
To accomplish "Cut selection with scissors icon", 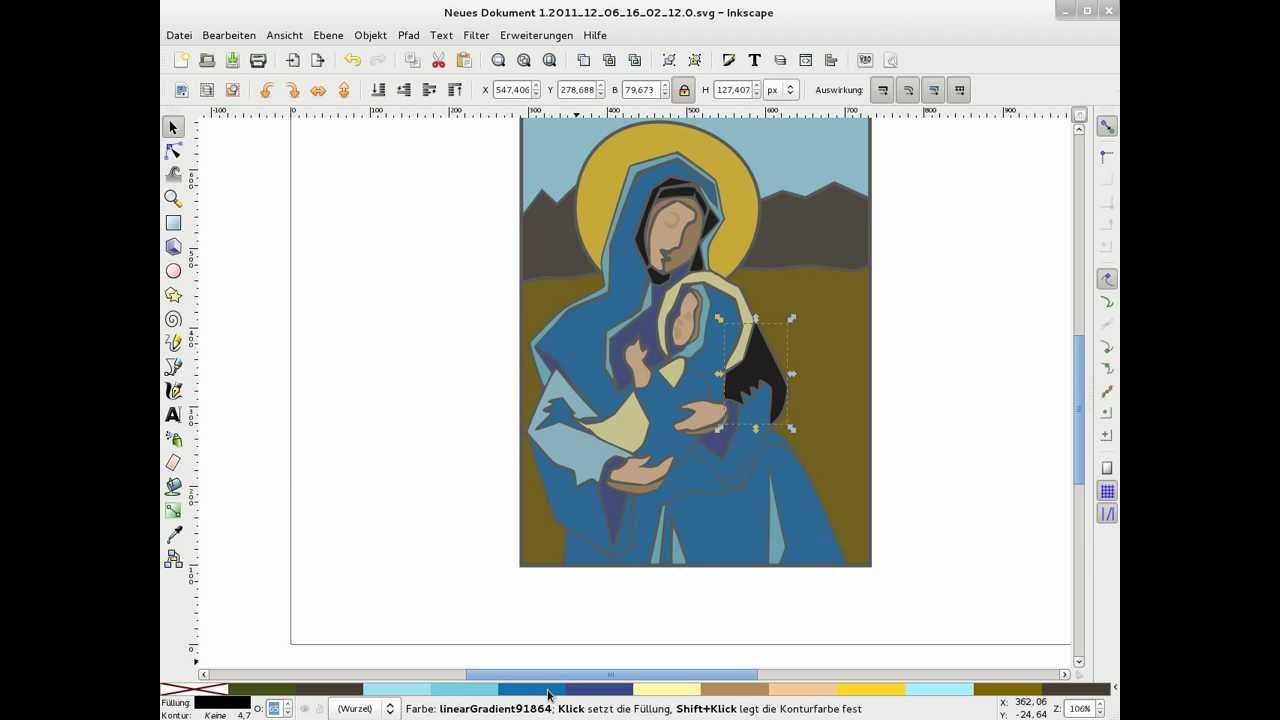I will click(438, 60).
